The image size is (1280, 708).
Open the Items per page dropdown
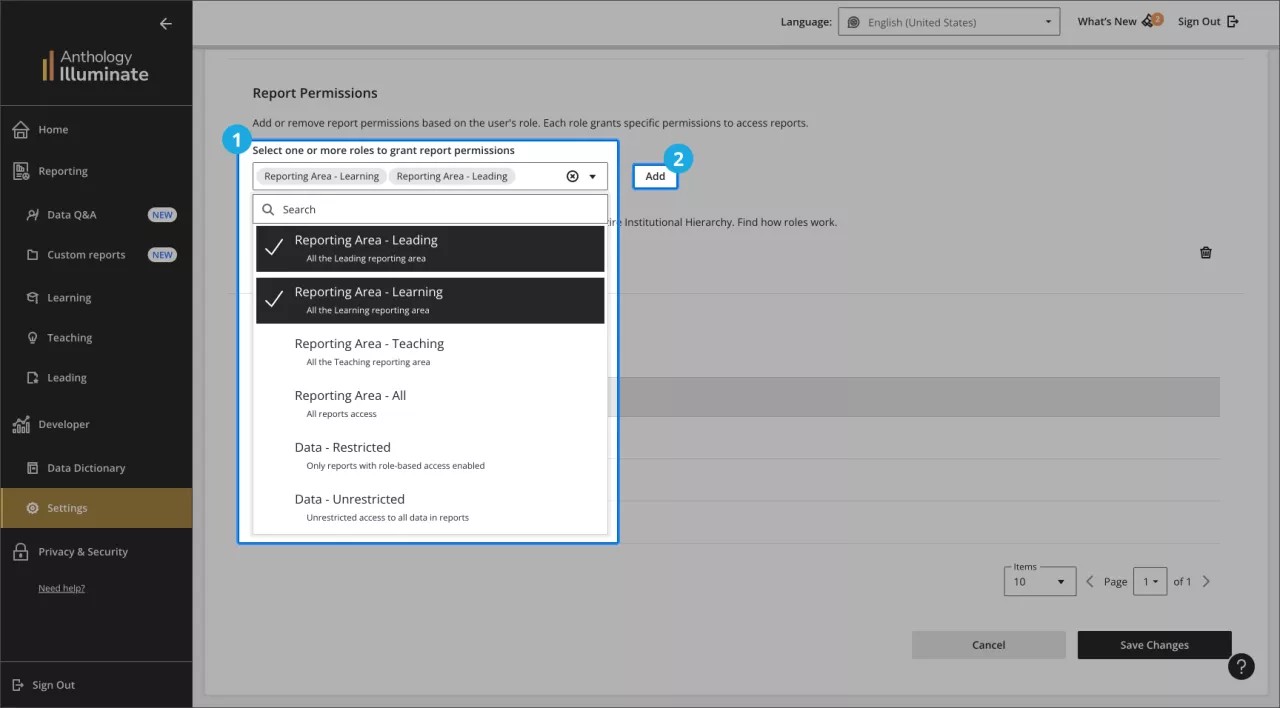pos(1039,581)
